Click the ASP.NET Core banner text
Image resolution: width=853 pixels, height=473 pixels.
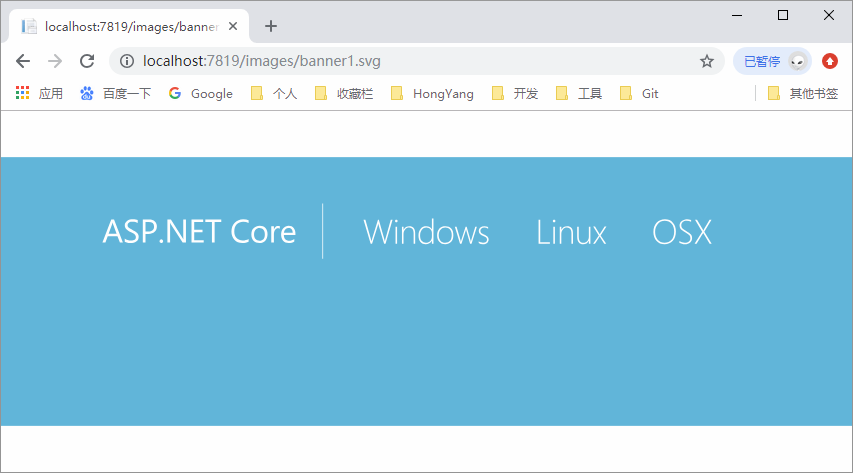point(199,232)
